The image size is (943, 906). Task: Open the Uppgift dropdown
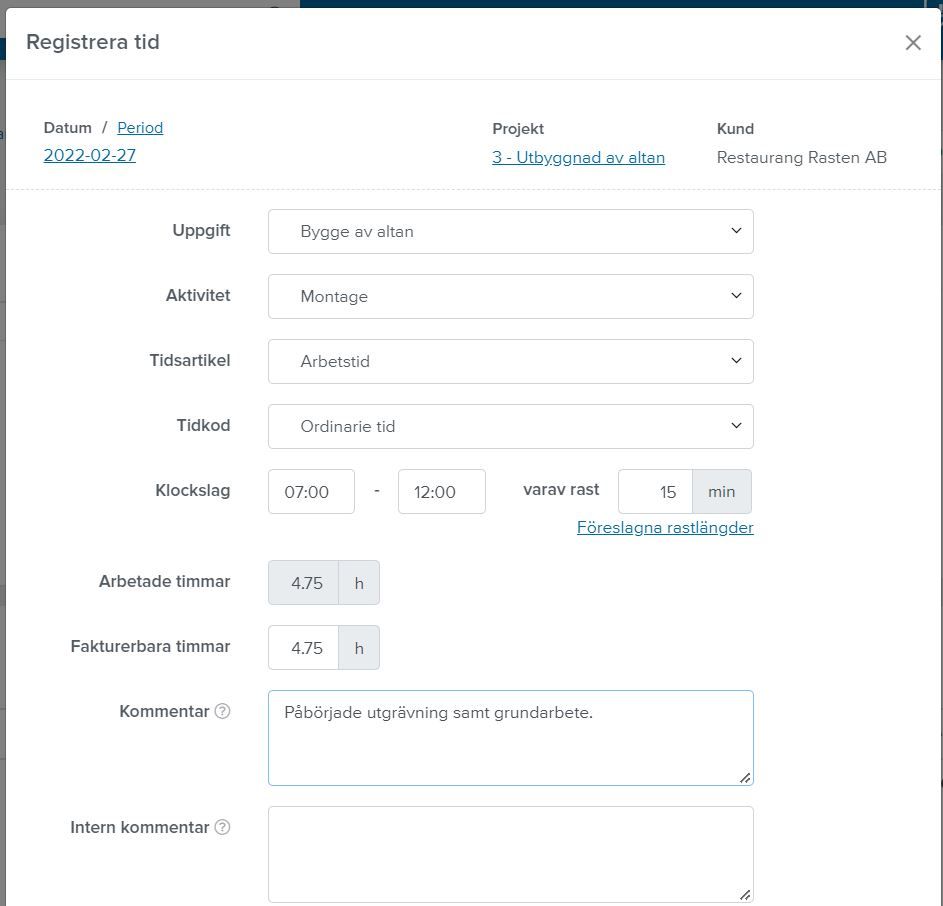click(510, 231)
